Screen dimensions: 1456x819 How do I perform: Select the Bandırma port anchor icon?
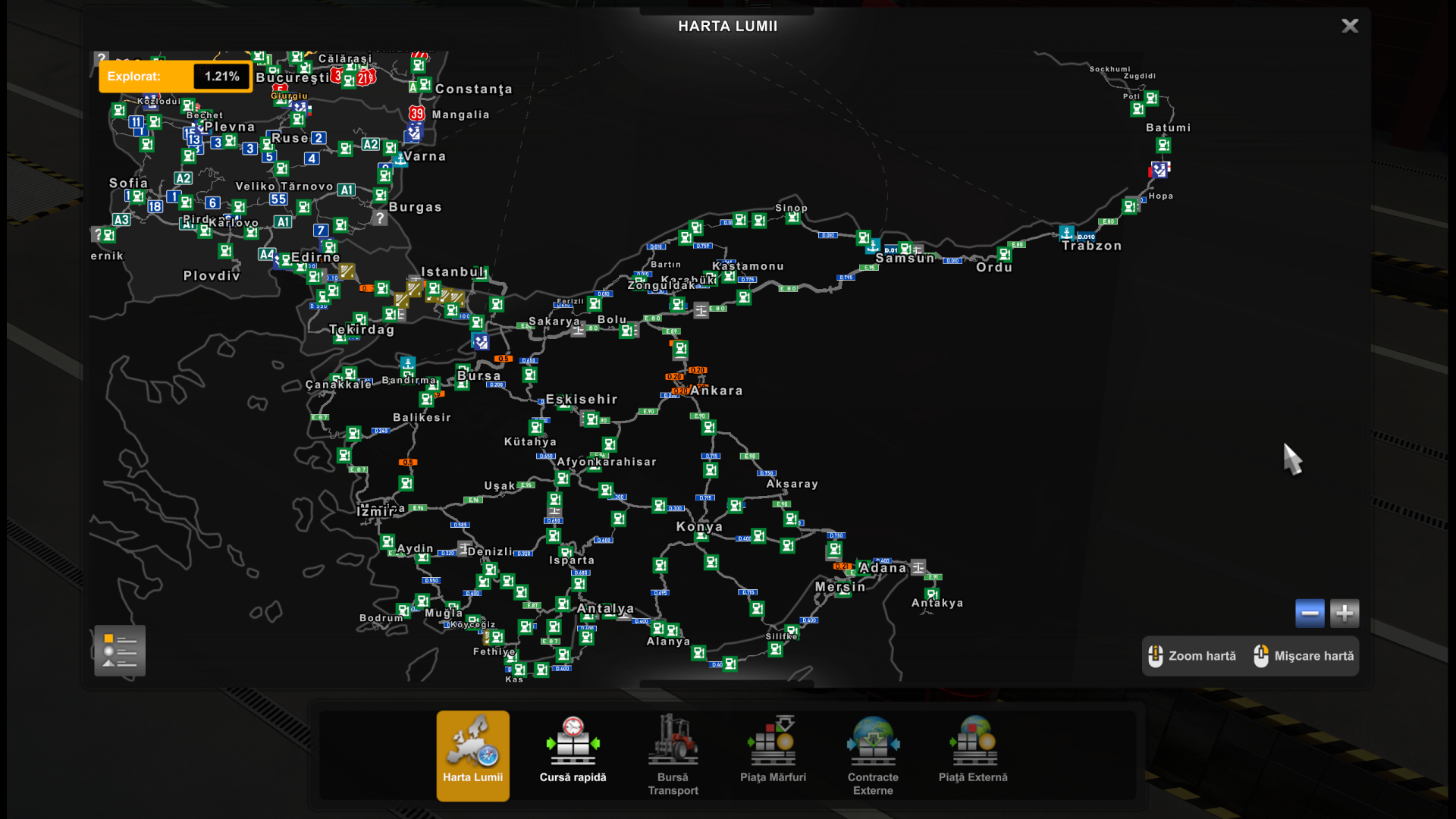408,363
